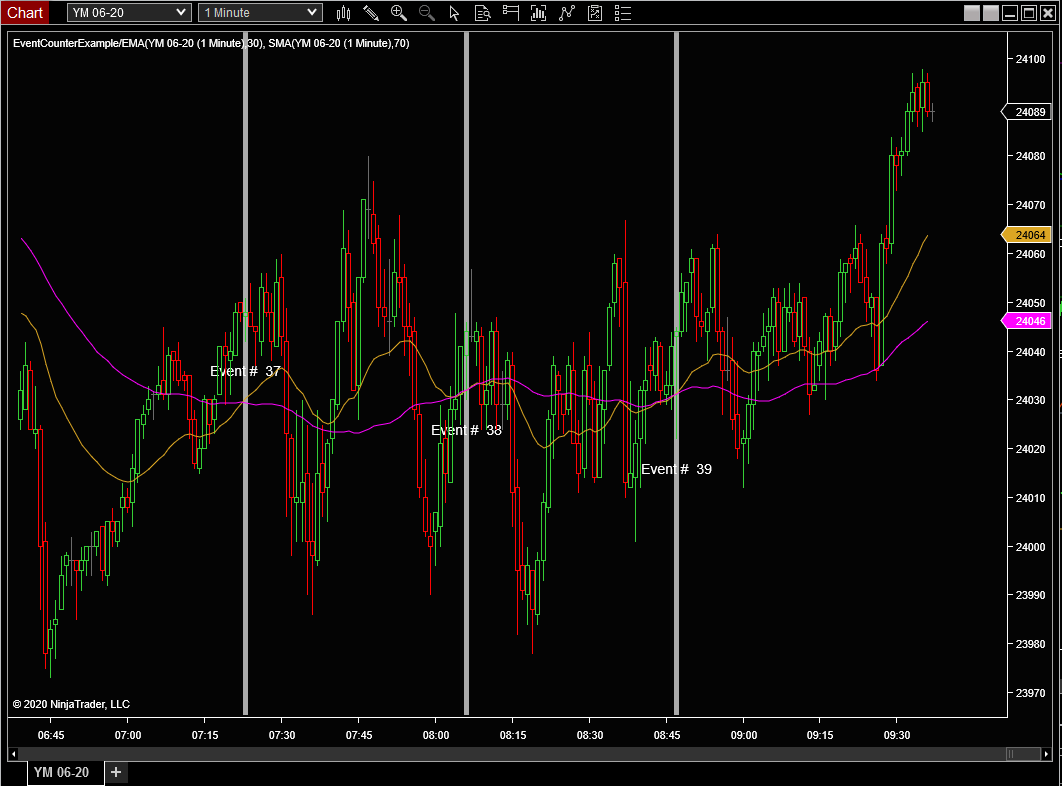
Task: Click the 24100 price axis label
Action: 1030,59
